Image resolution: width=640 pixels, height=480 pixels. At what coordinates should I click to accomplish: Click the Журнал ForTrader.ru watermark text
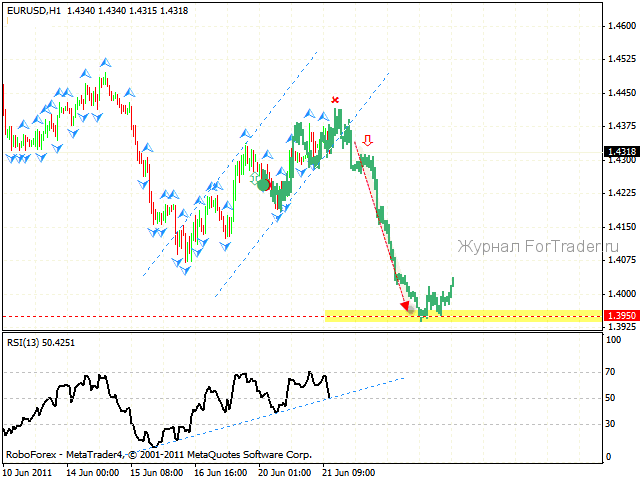[538, 247]
